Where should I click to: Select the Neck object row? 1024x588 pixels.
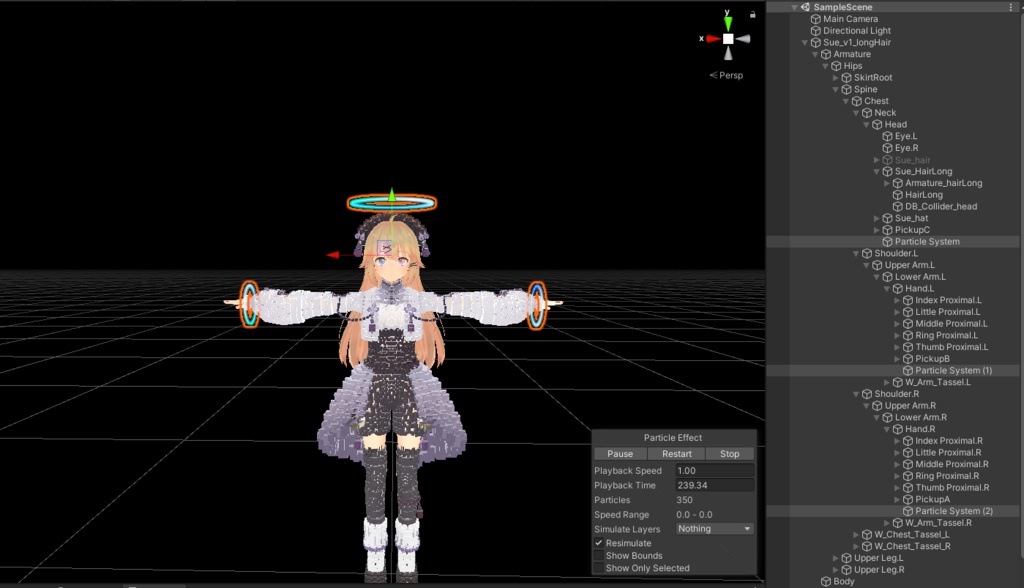892,113
